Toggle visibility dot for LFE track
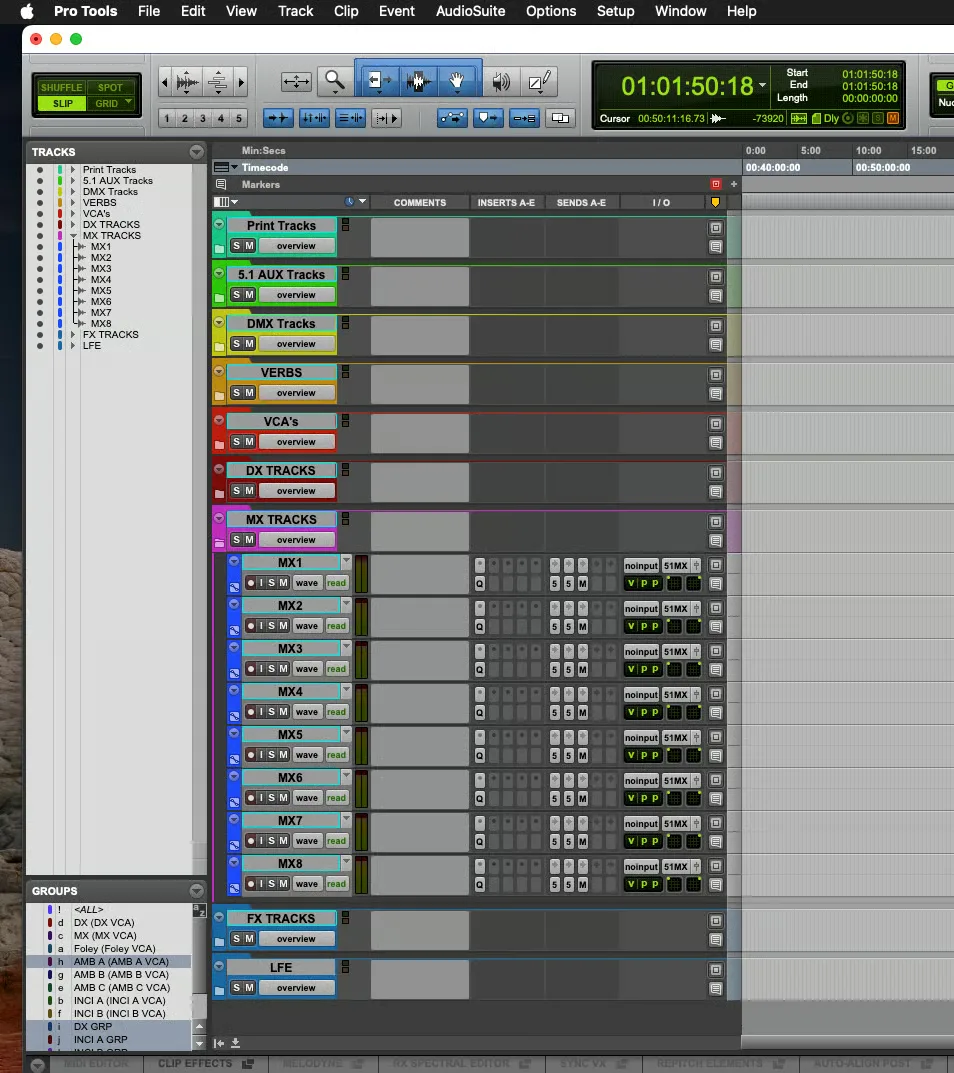Image resolution: width=954 pixels, height=1073 pixels. coord(40,346)
